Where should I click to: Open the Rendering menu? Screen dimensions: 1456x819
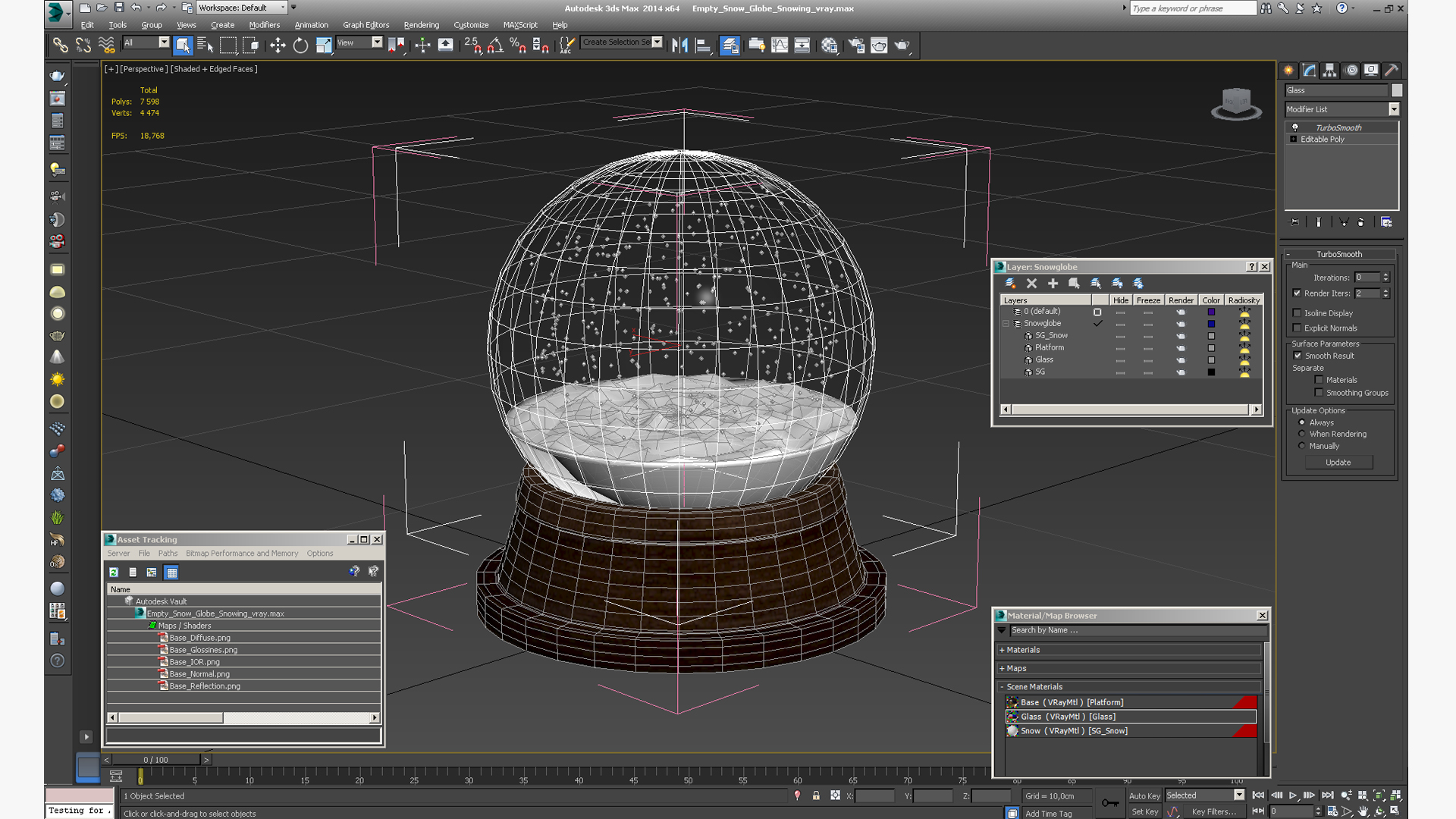point(421,25)
